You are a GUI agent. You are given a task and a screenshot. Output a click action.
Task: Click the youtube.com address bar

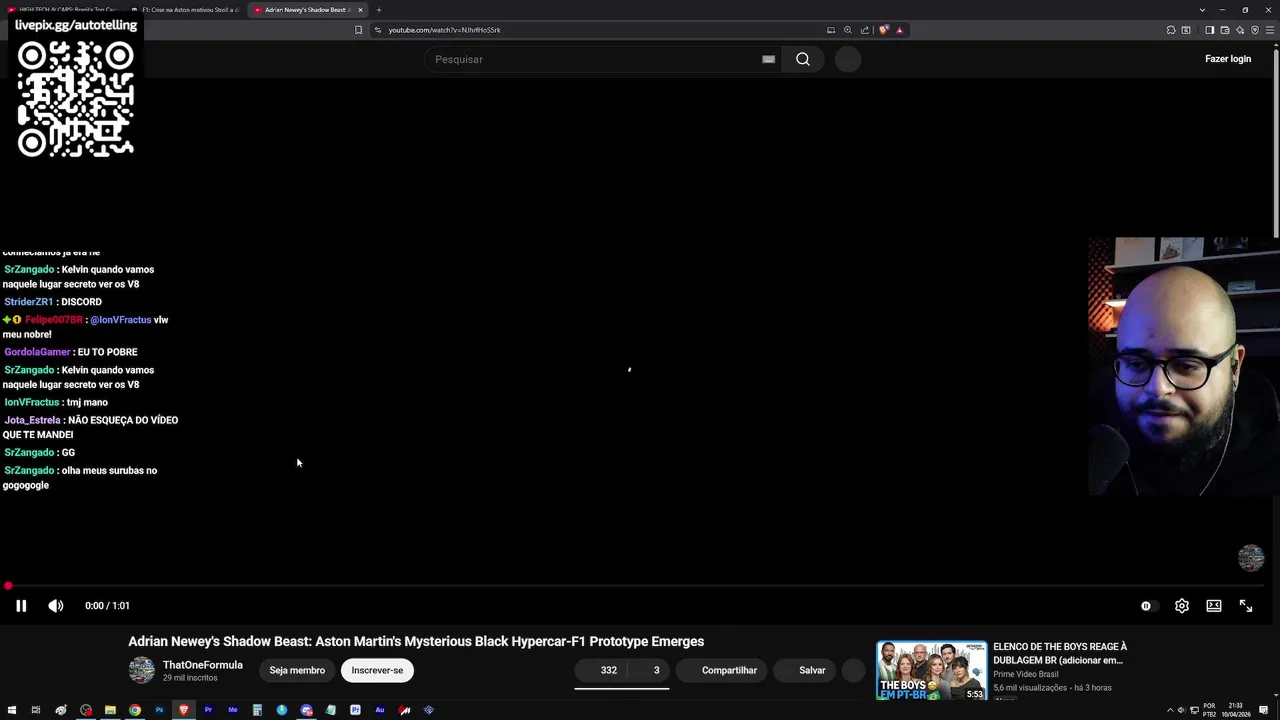point(600,30)
